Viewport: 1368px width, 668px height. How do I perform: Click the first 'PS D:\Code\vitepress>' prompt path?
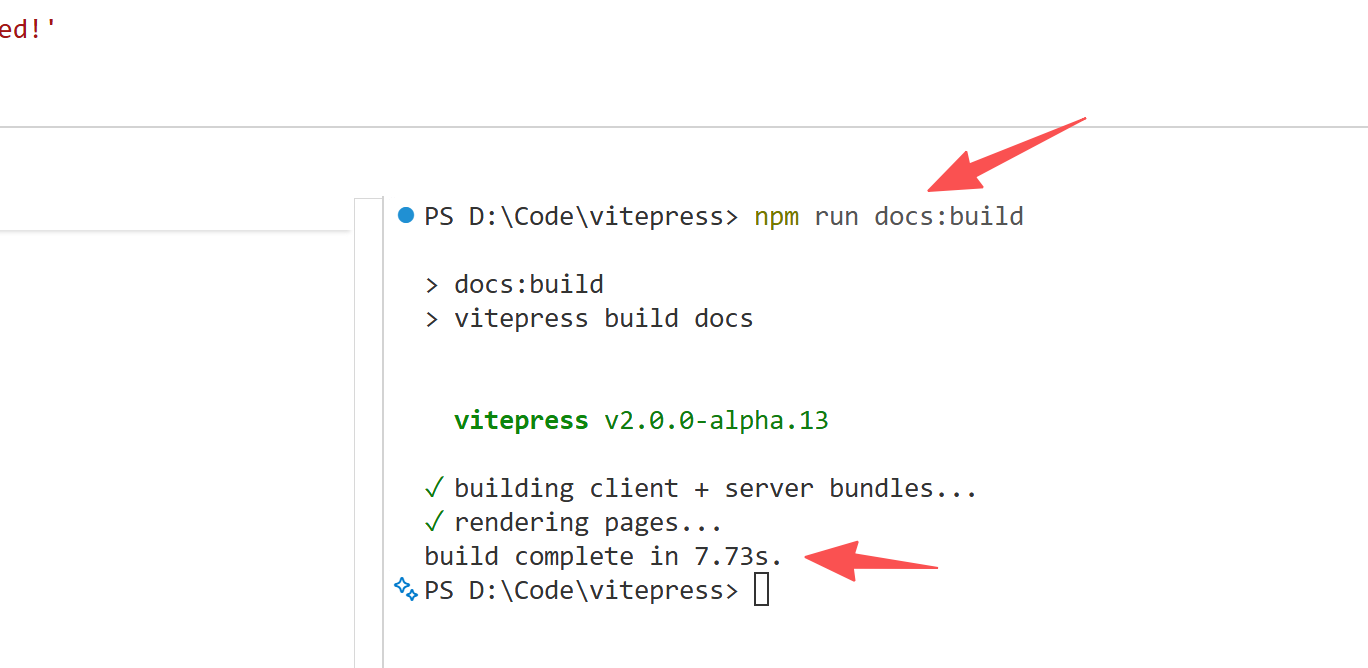[580, 216]
